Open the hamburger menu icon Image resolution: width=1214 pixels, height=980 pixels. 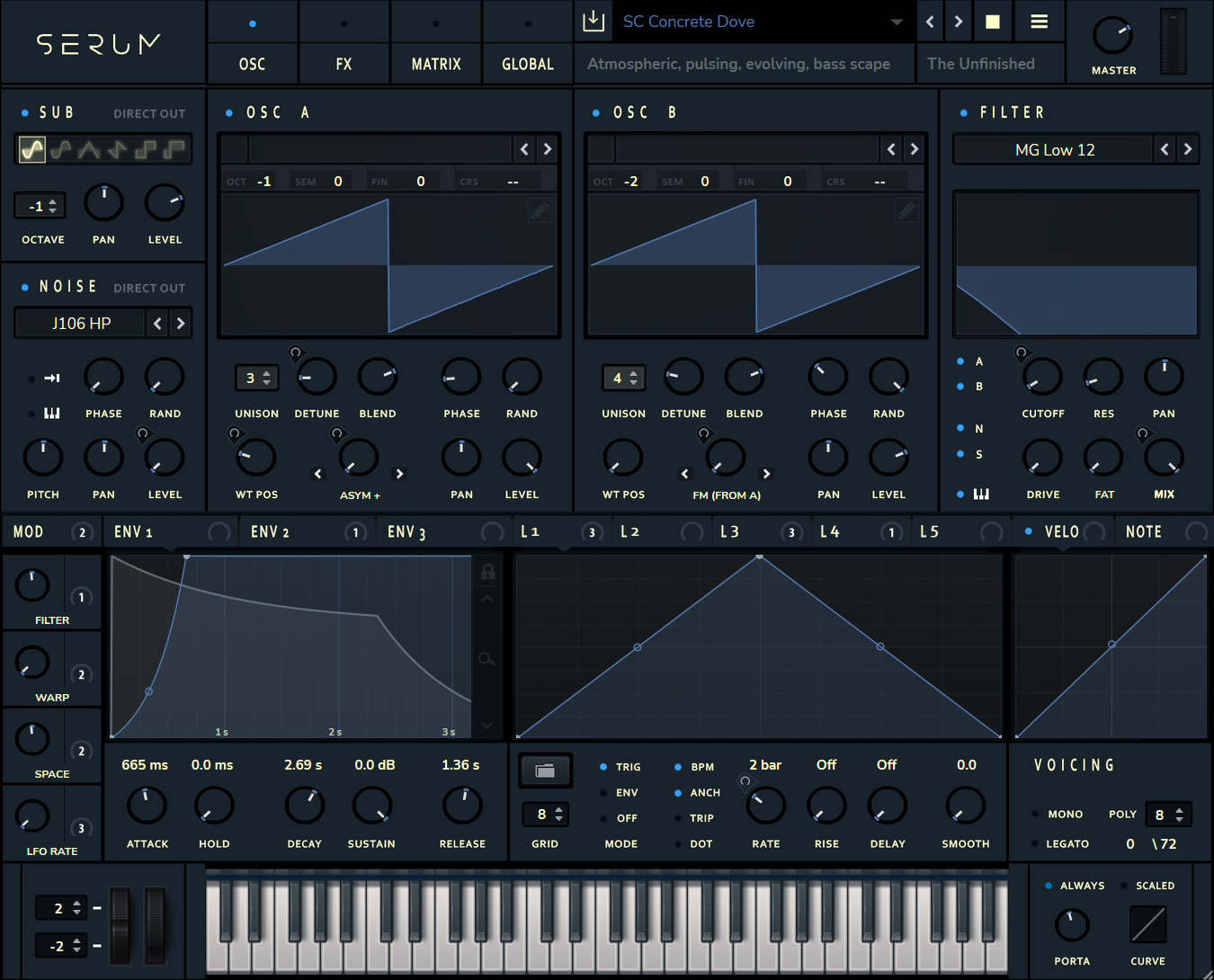(x=1039, y=22)
